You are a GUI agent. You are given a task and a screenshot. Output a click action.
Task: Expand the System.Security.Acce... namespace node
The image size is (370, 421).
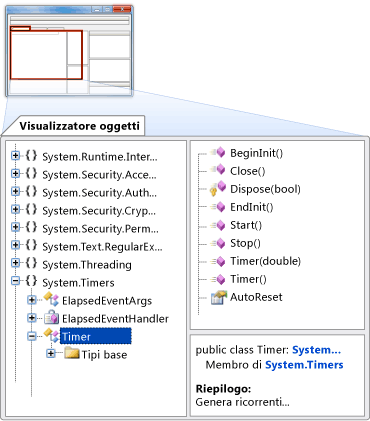[x=15, y=173]
